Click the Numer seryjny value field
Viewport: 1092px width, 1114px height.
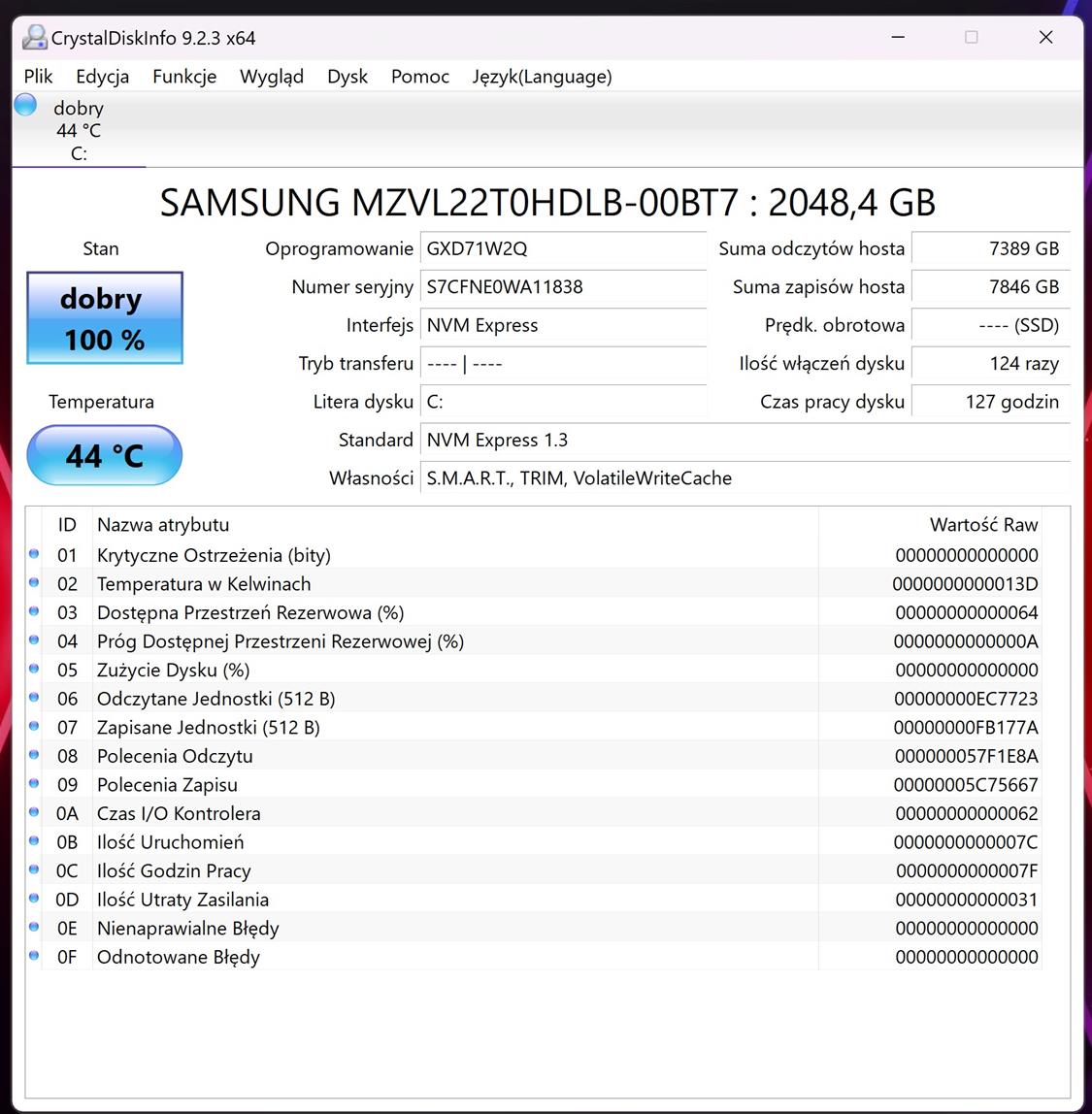pyautogui.click(x=563, y=287)
